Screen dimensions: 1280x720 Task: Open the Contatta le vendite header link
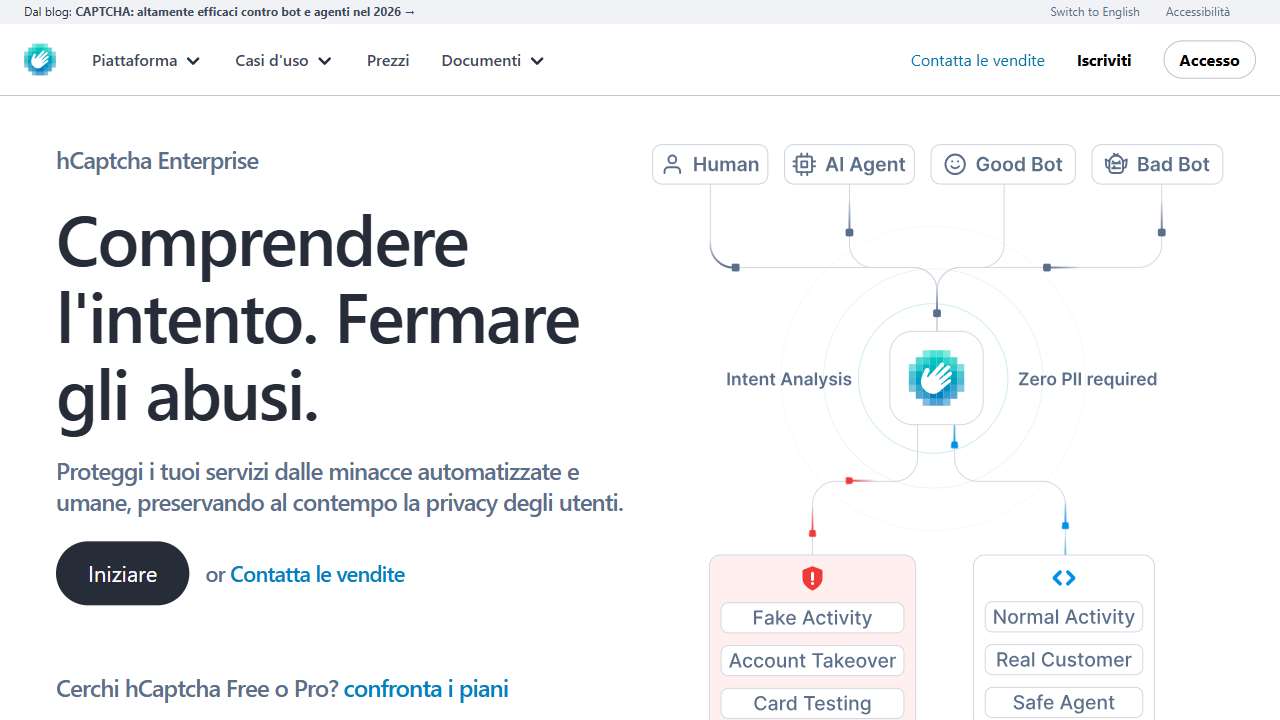coord(977,61)
